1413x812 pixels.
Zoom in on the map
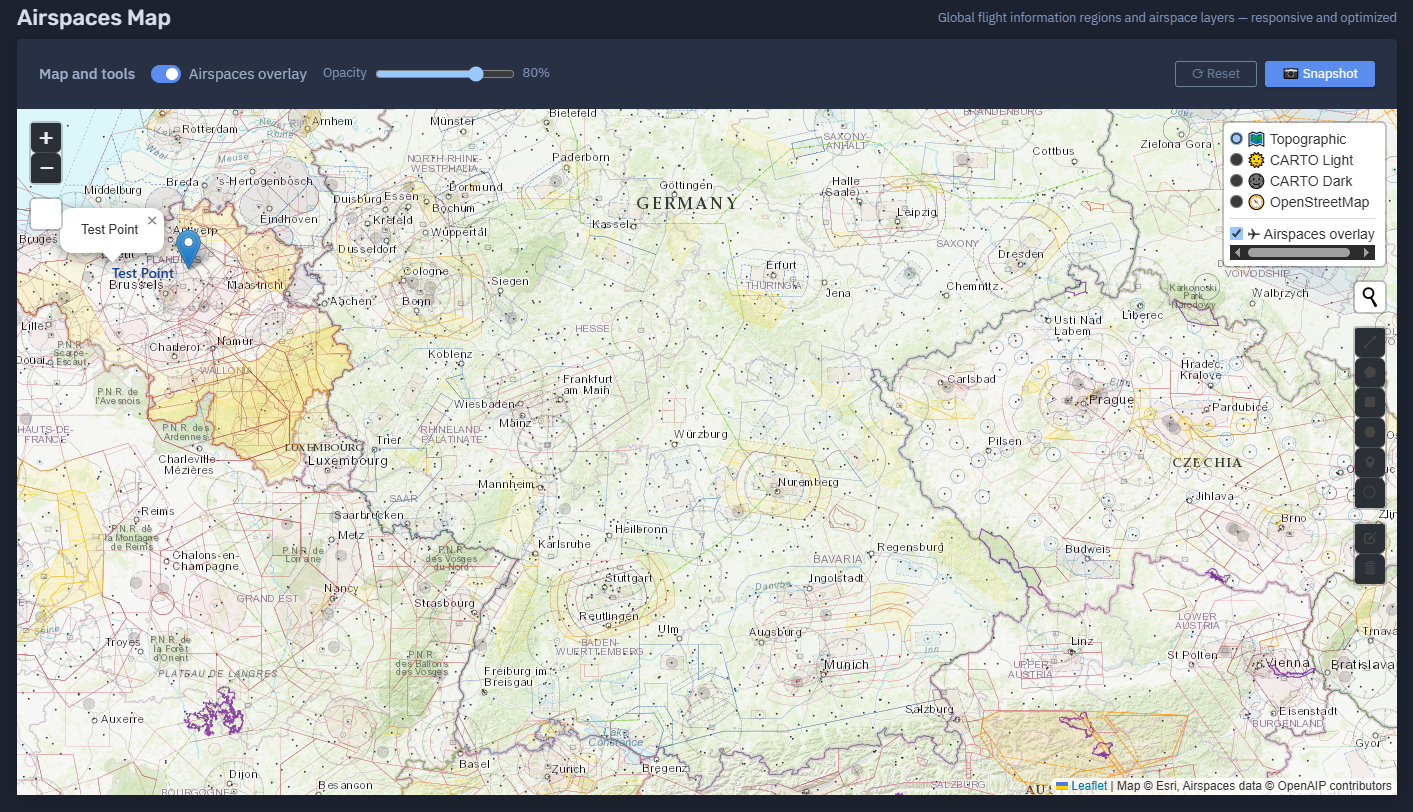pyautogui.click(x=46, y=138)
